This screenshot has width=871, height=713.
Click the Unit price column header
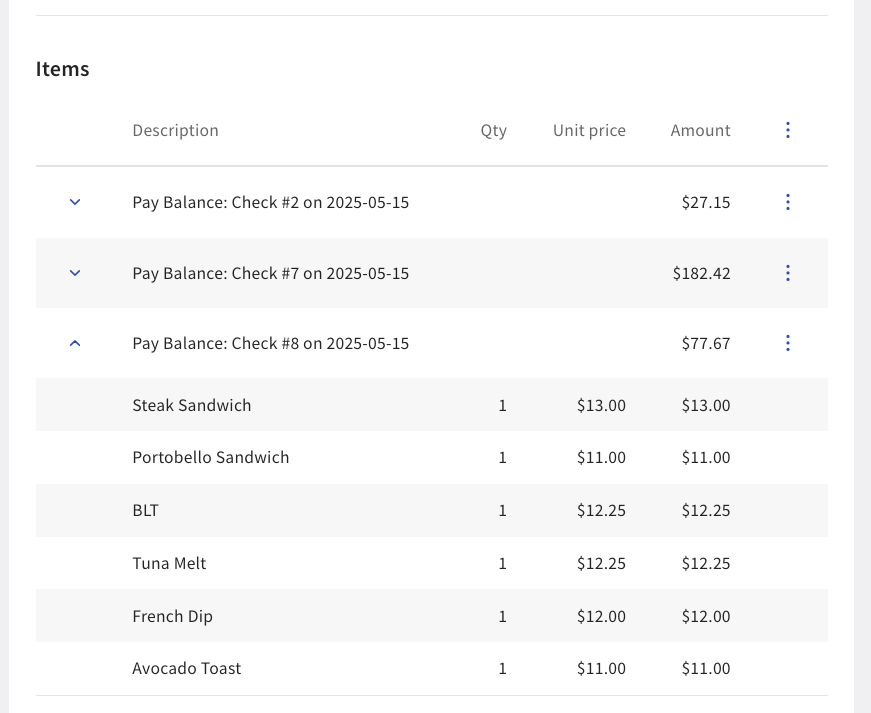pyautogui.click(x=589, y=130)
